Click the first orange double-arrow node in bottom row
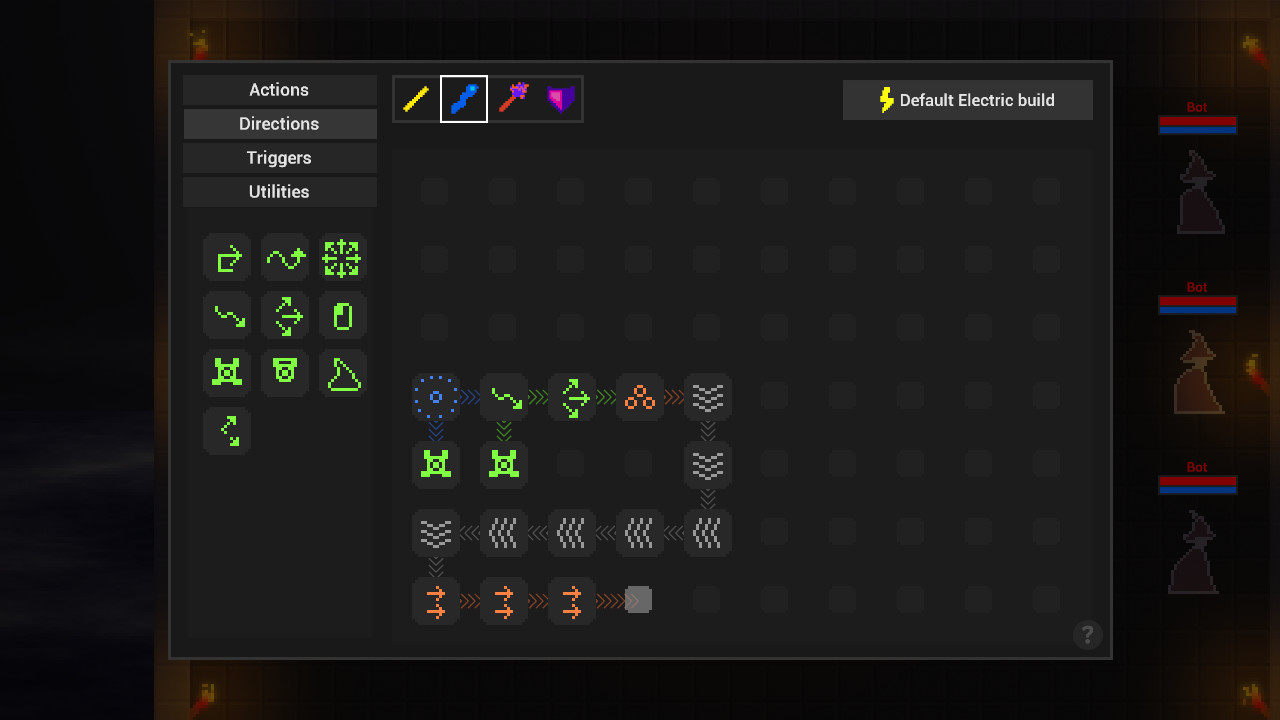 [x=436, y=601]
